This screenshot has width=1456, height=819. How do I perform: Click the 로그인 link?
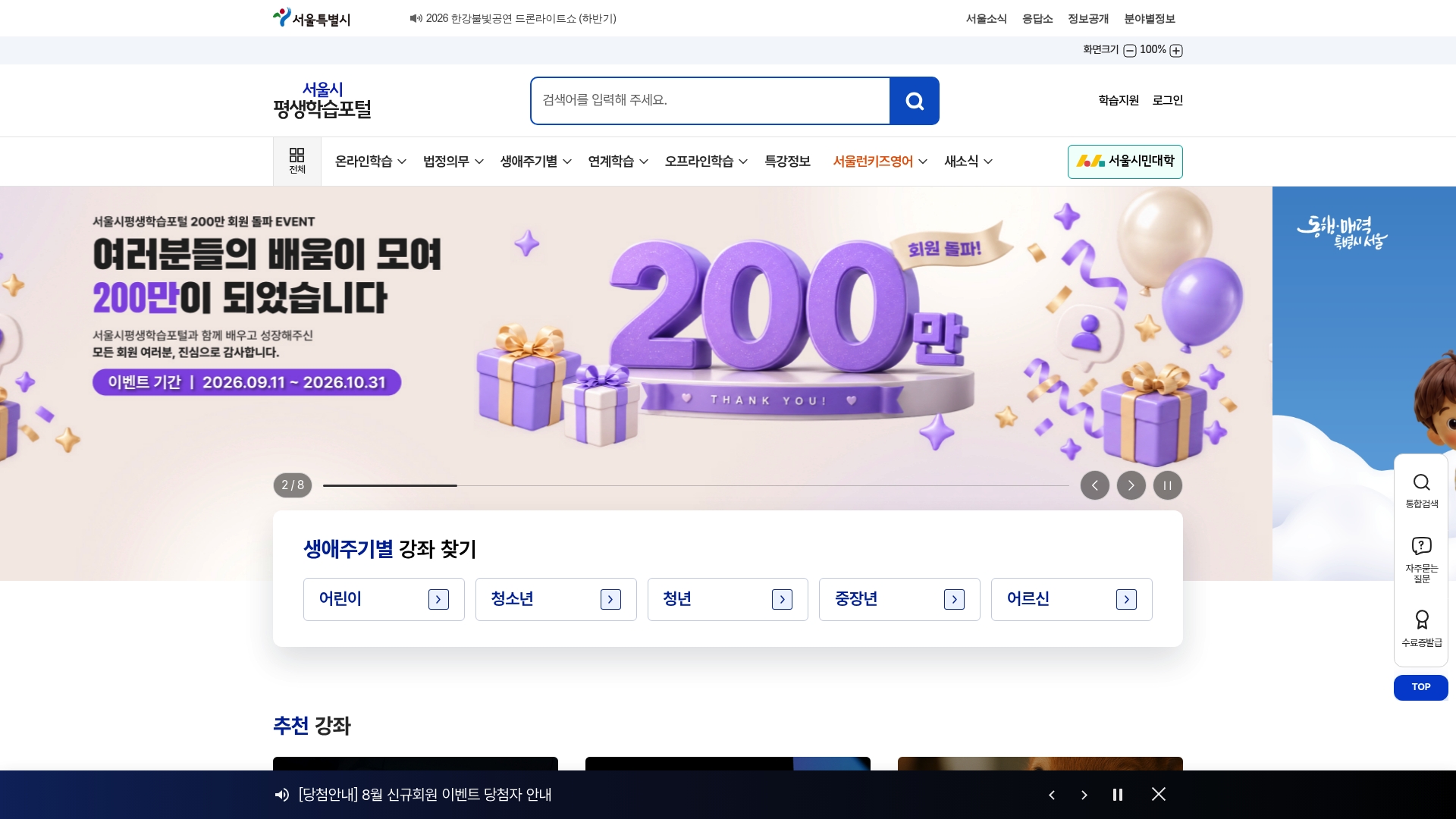click(1168, 100)
